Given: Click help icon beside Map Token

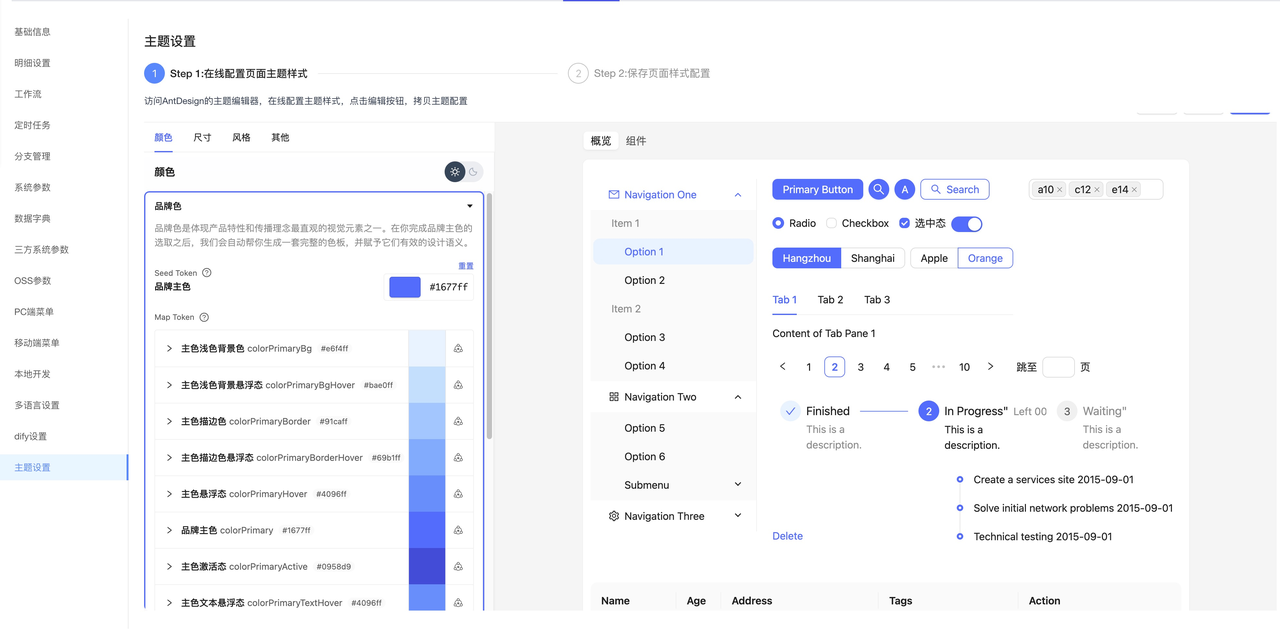Looking at the screenshot, I should coord(204,318).
